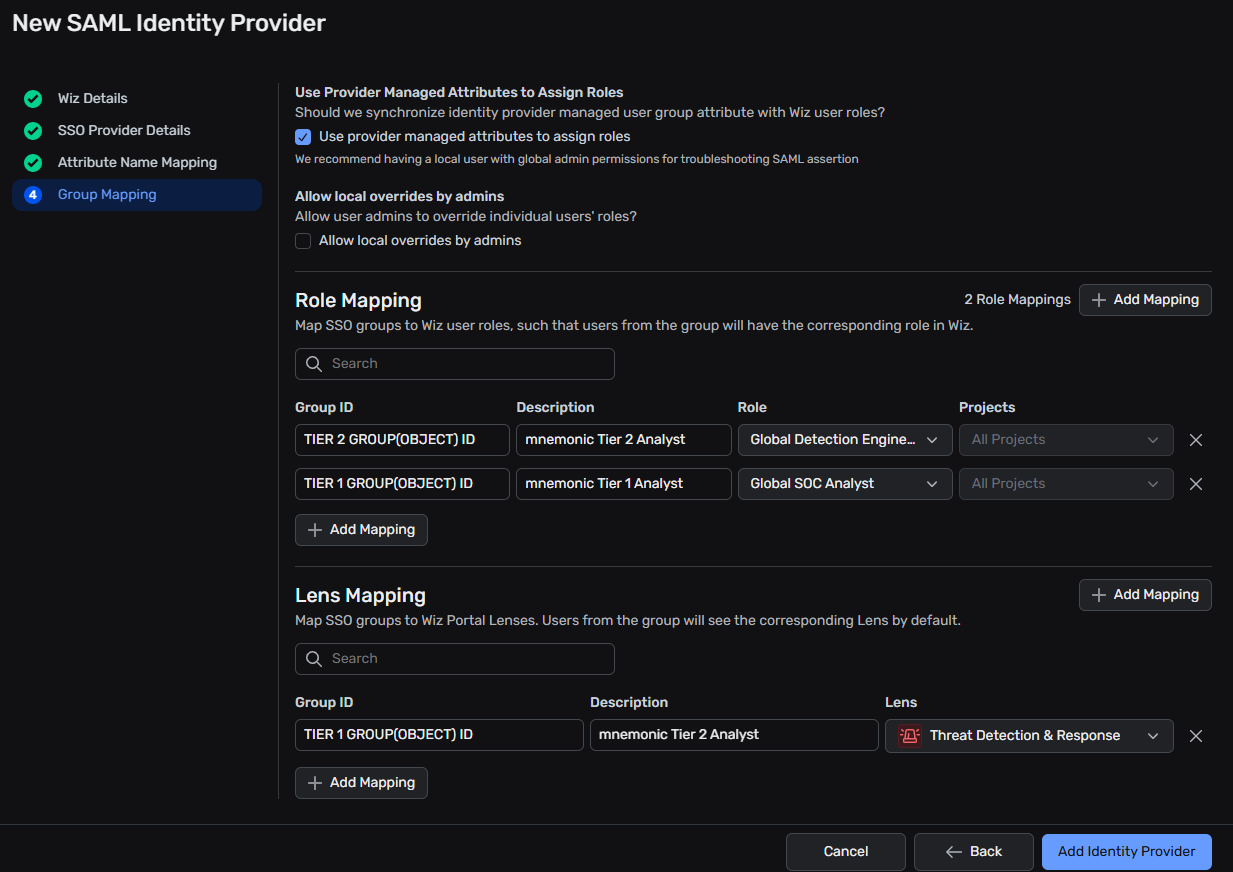The image size is (1233, 872).
Task: Click the search icon in Lens Mapping
Action: tap(314, 659)
